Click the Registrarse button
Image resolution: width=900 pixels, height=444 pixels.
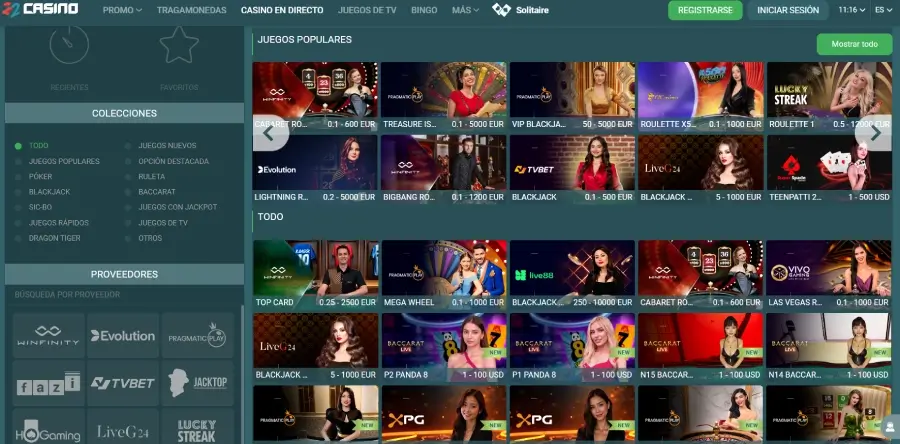tap(705, 10)
